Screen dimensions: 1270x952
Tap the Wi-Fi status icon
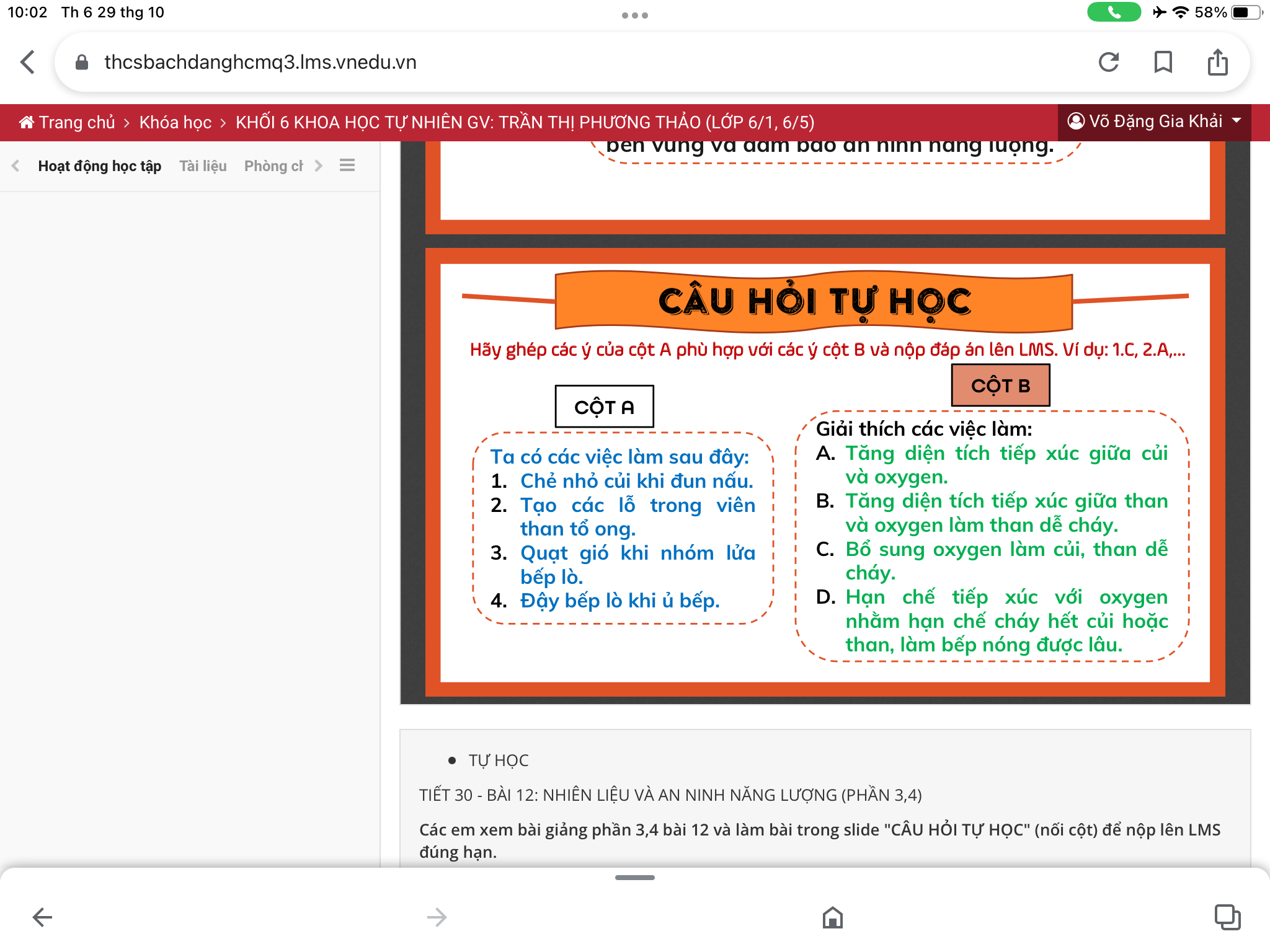point(1181,12)
